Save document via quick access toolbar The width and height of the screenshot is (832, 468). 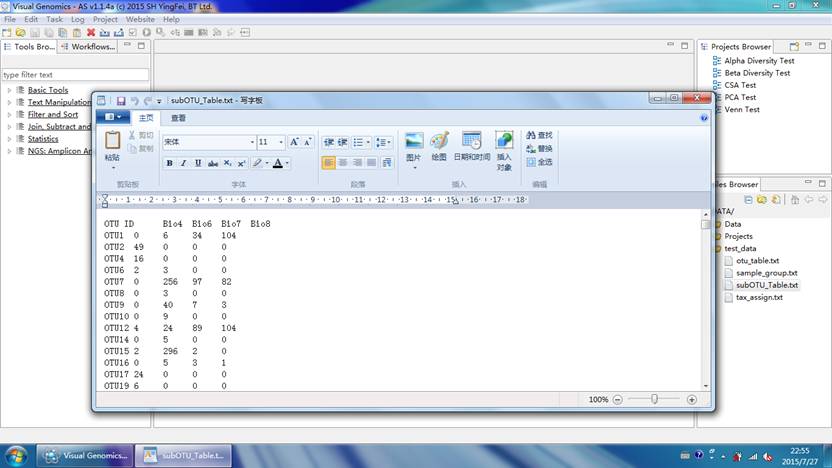pyautogui.click(x=120, y=100)
